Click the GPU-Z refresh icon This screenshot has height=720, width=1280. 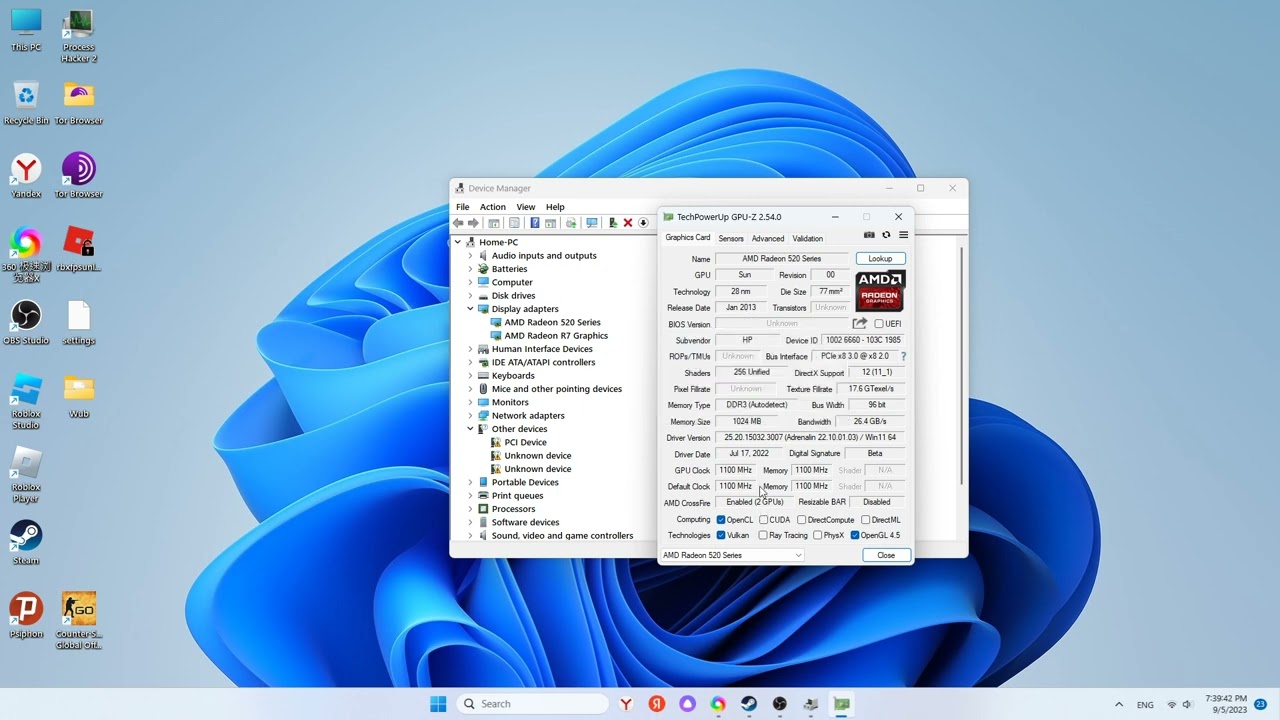(886, 235)
